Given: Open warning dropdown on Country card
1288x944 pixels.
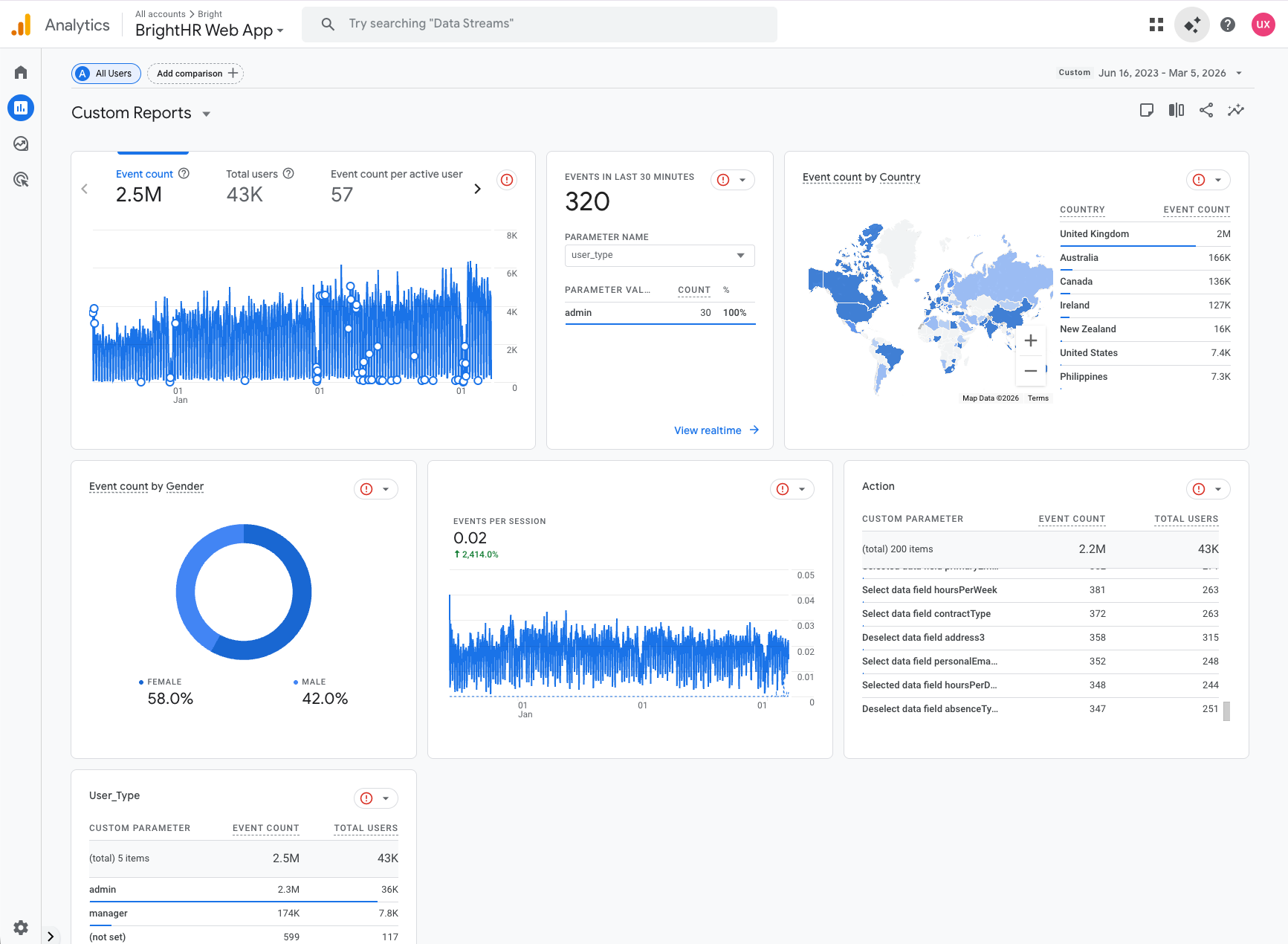Looking at the screenshot, I should click(1208, 180).
